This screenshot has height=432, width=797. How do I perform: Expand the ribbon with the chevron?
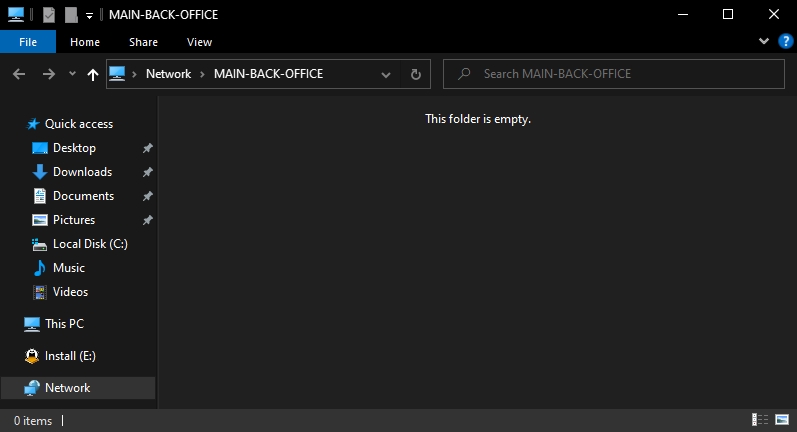pyautogui.click(x=764, y=42)
